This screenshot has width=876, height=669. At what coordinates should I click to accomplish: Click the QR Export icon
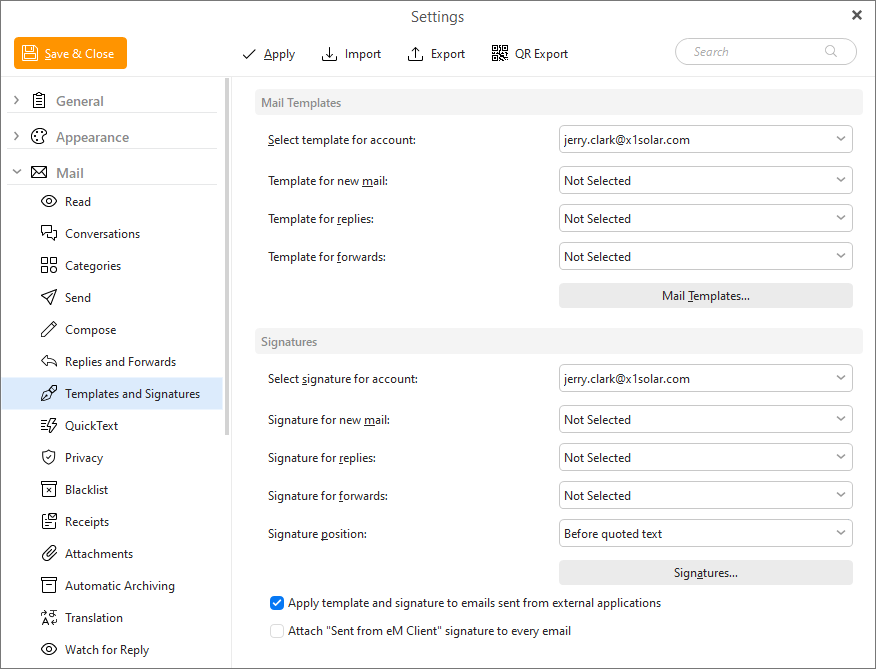point(500,54)
